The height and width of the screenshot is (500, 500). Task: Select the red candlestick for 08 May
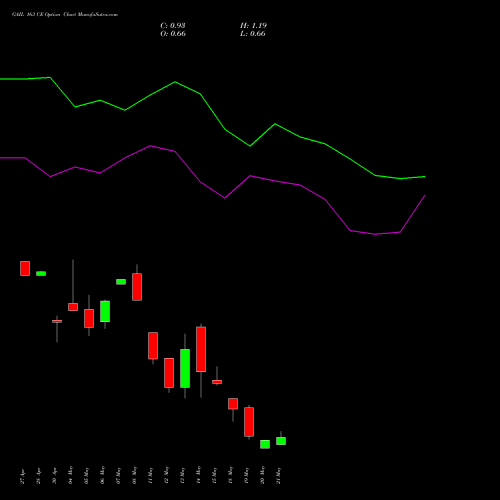pos(137,287)
